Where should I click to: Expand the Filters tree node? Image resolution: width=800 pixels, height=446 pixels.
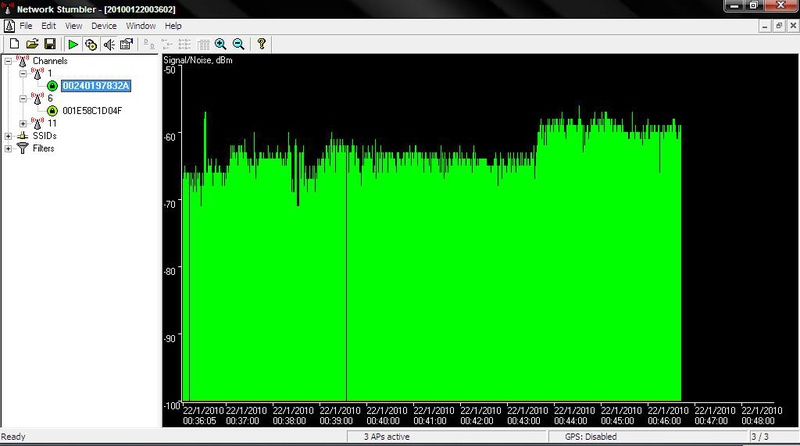[x=9, y=148]
